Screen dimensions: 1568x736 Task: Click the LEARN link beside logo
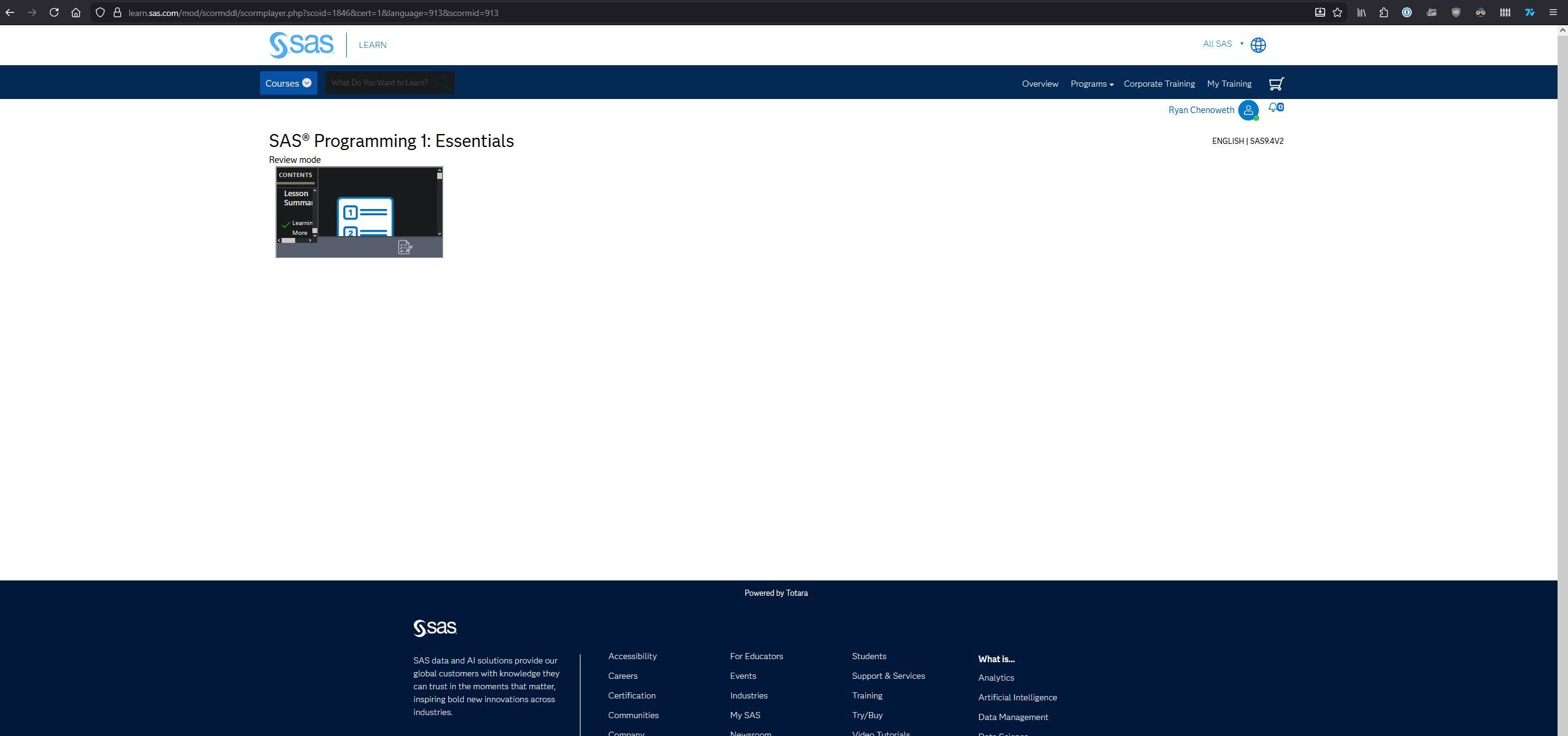pos(373,45)
